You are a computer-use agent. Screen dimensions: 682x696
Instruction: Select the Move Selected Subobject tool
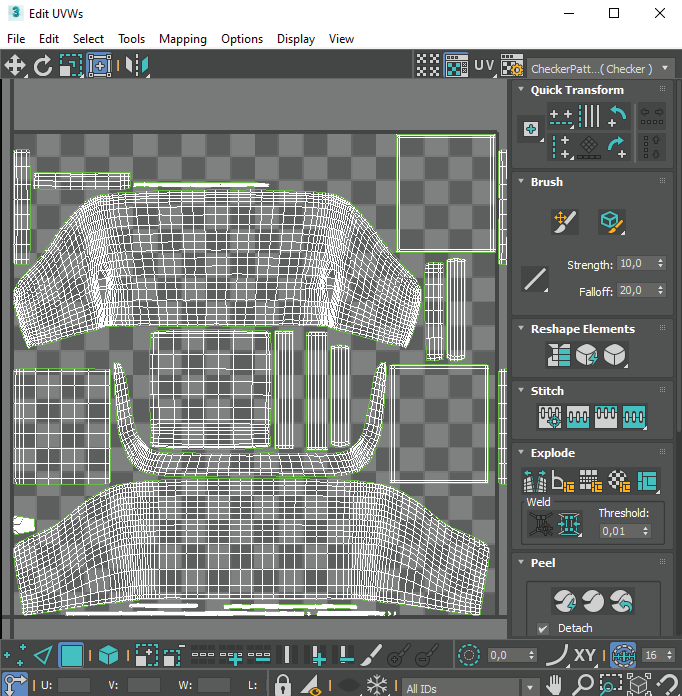pos(15,66)
